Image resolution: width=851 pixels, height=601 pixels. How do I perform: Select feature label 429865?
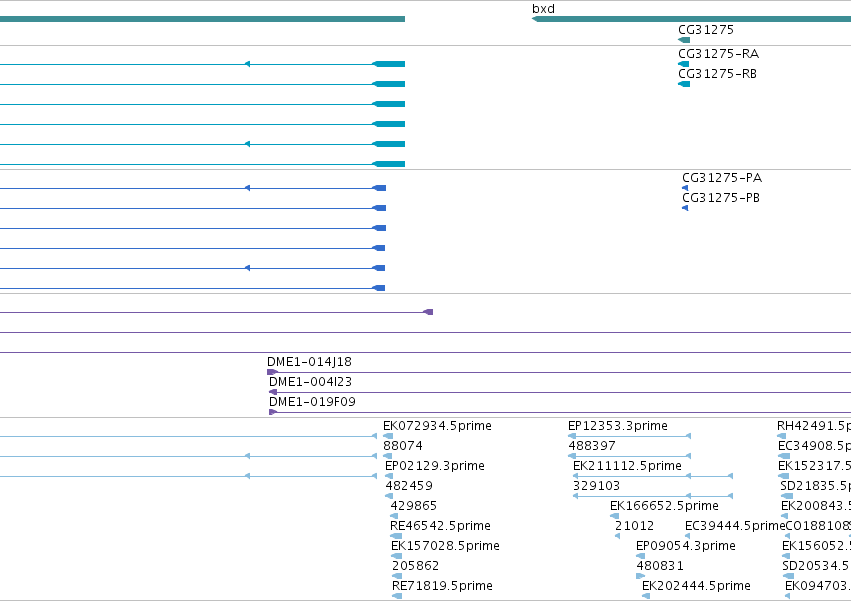click(x=414, y=506)
